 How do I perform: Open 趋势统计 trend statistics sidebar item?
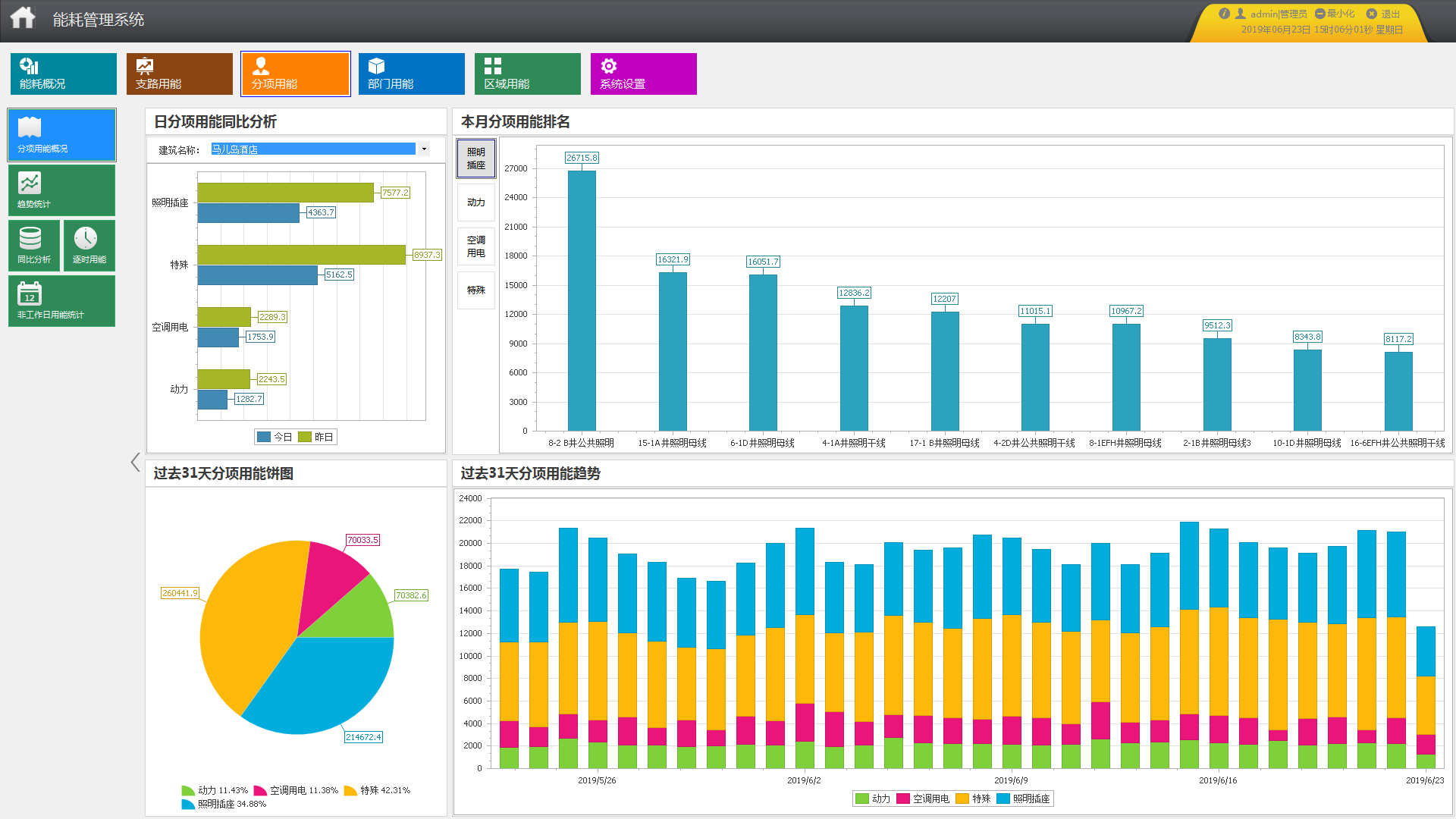[x=61, y=190]
